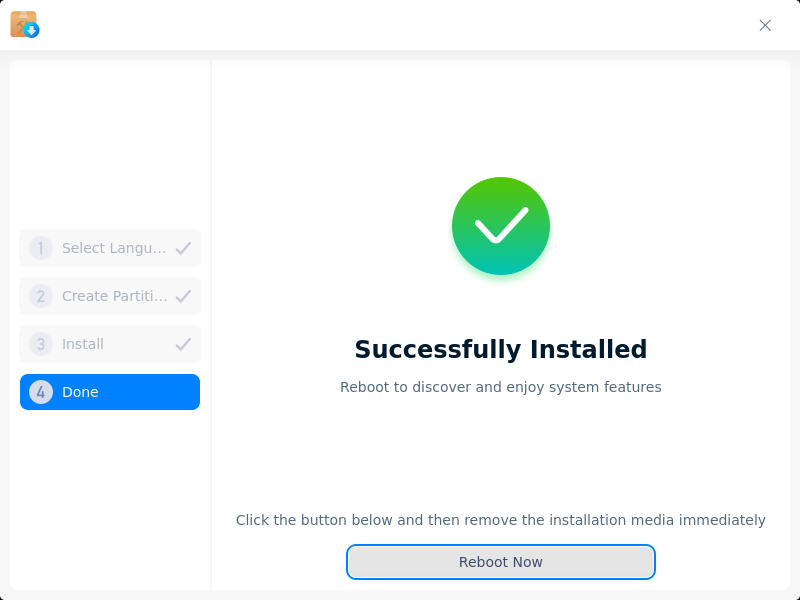
Task: Select the Done step
Action: tap(110, 392)
